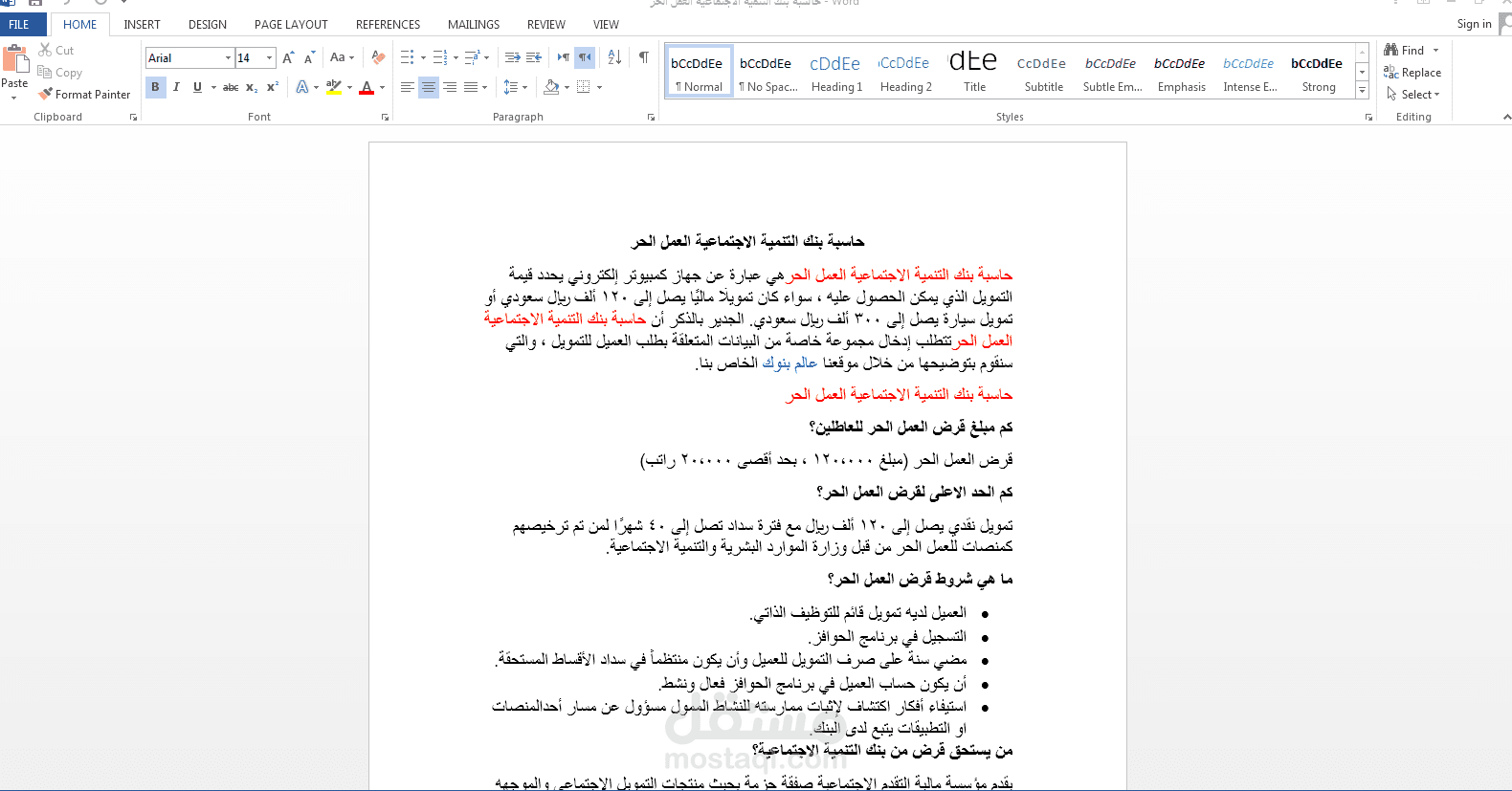1512x791 pixels.
Task: Create a multilevel list
Action: pyautogui.click(x=473, y=57)
